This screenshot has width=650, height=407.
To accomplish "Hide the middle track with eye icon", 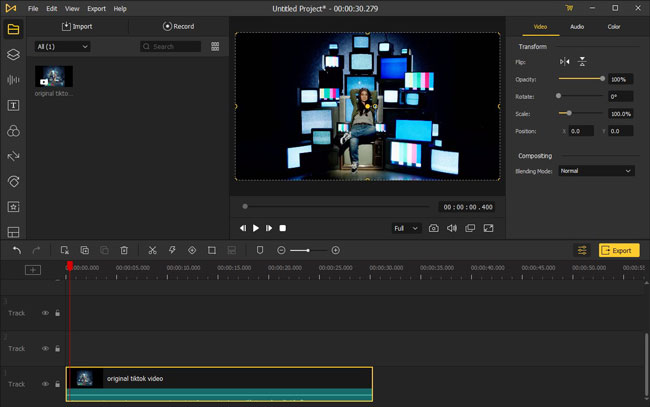I will point(45,349).
